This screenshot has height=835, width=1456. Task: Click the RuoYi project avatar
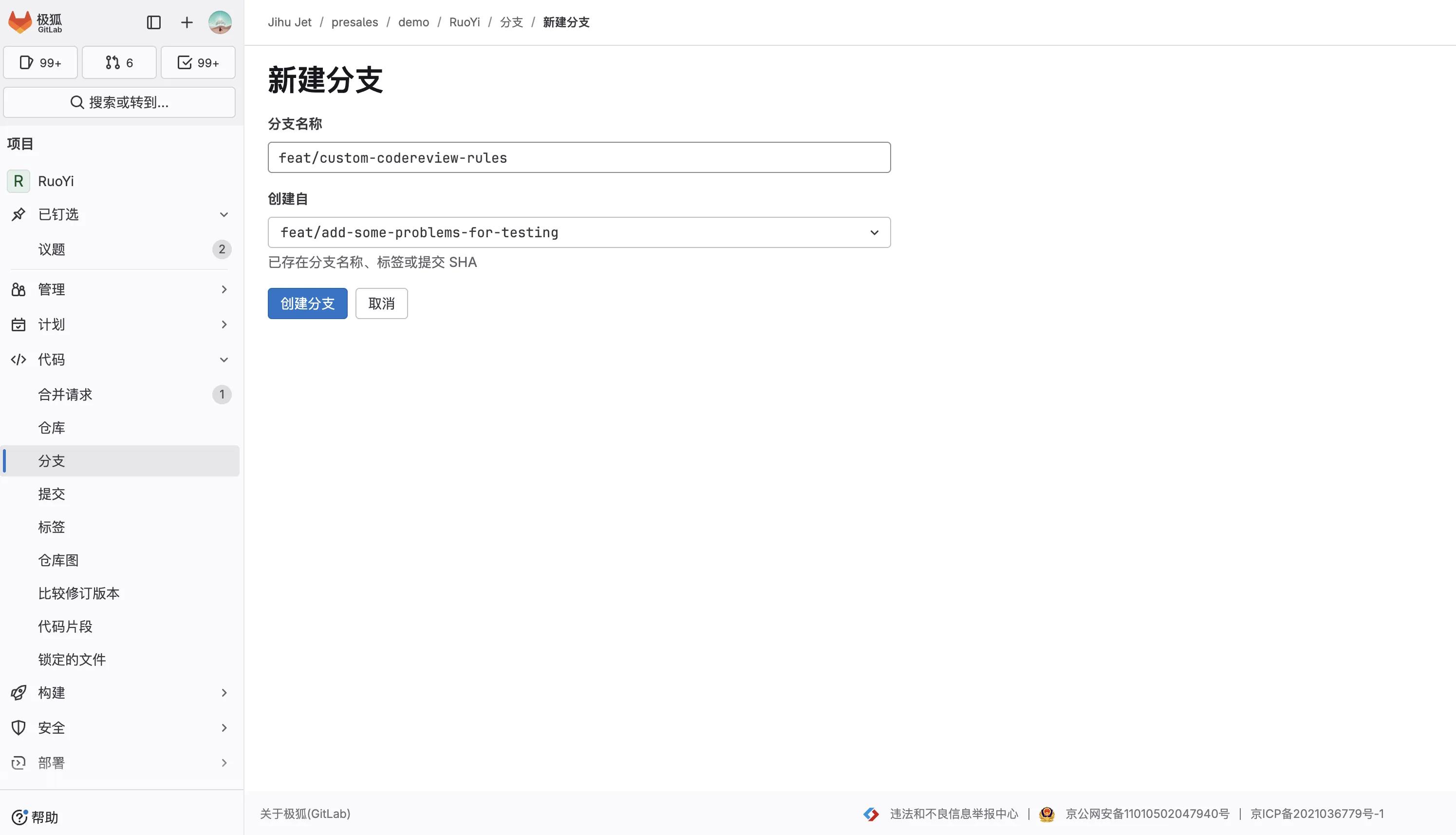click(19, 181)
